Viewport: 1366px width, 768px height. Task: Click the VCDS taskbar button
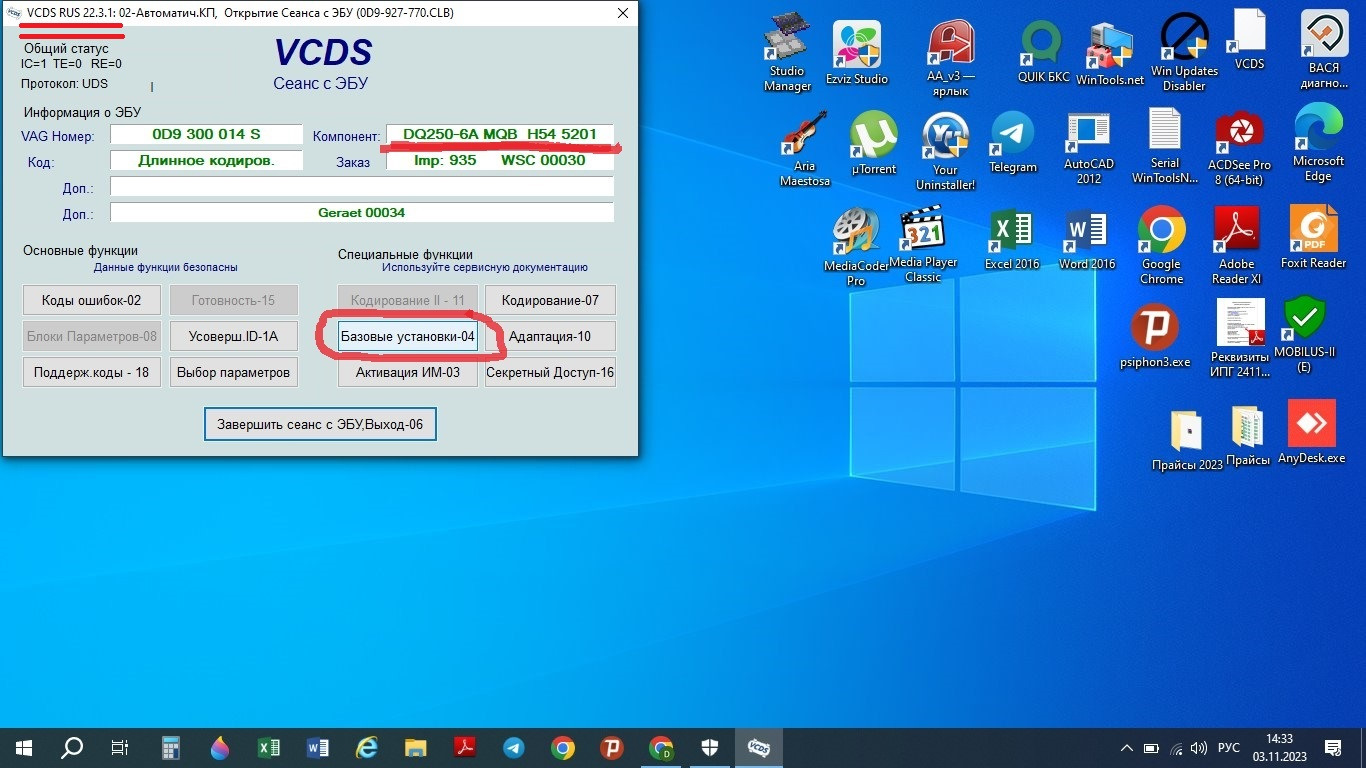(759, 747)
